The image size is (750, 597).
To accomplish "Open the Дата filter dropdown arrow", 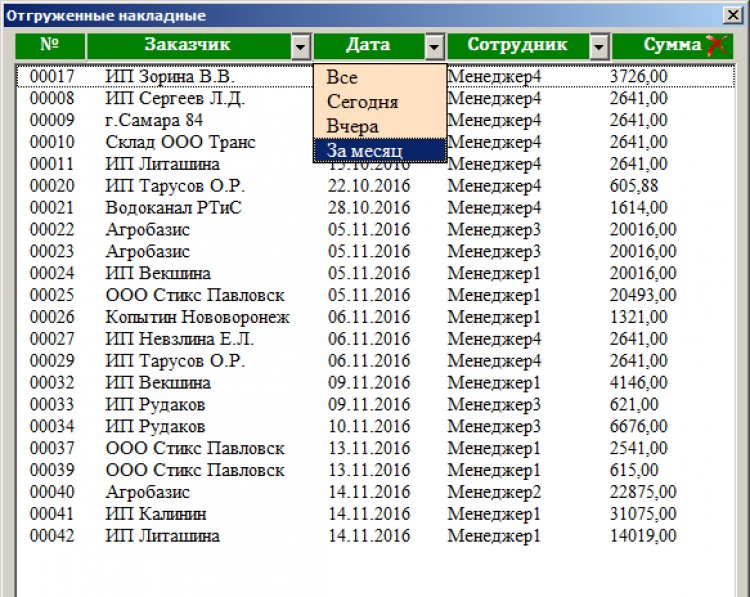I will (434, 46).
